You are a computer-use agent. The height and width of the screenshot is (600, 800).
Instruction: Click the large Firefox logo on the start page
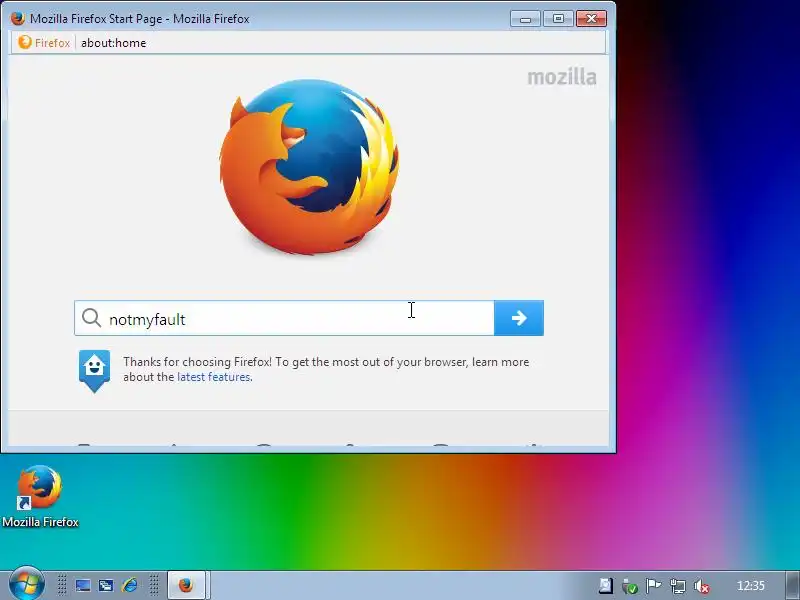click(x=309, y=167)
